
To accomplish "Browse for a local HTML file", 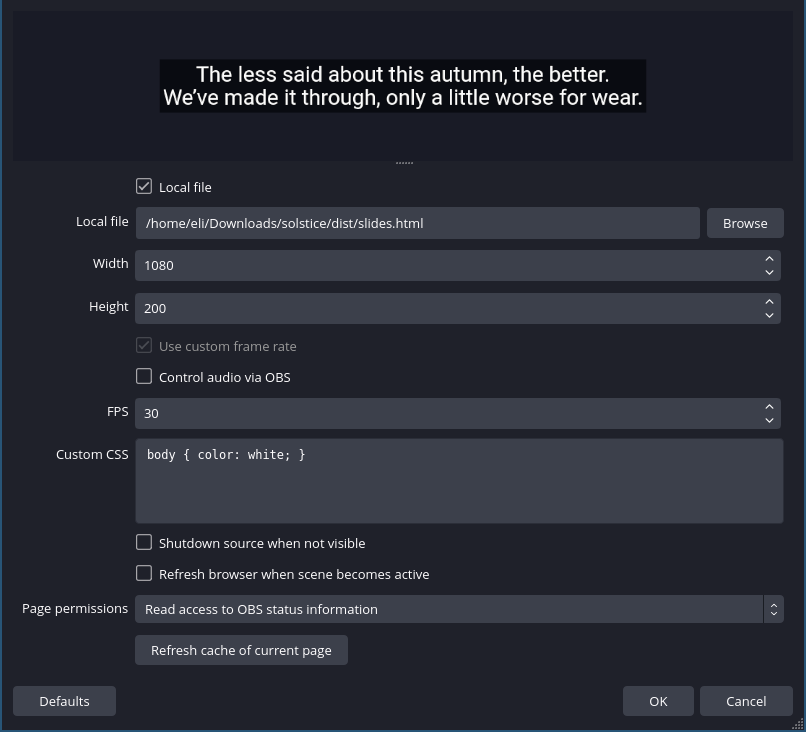I will point(745,223).
